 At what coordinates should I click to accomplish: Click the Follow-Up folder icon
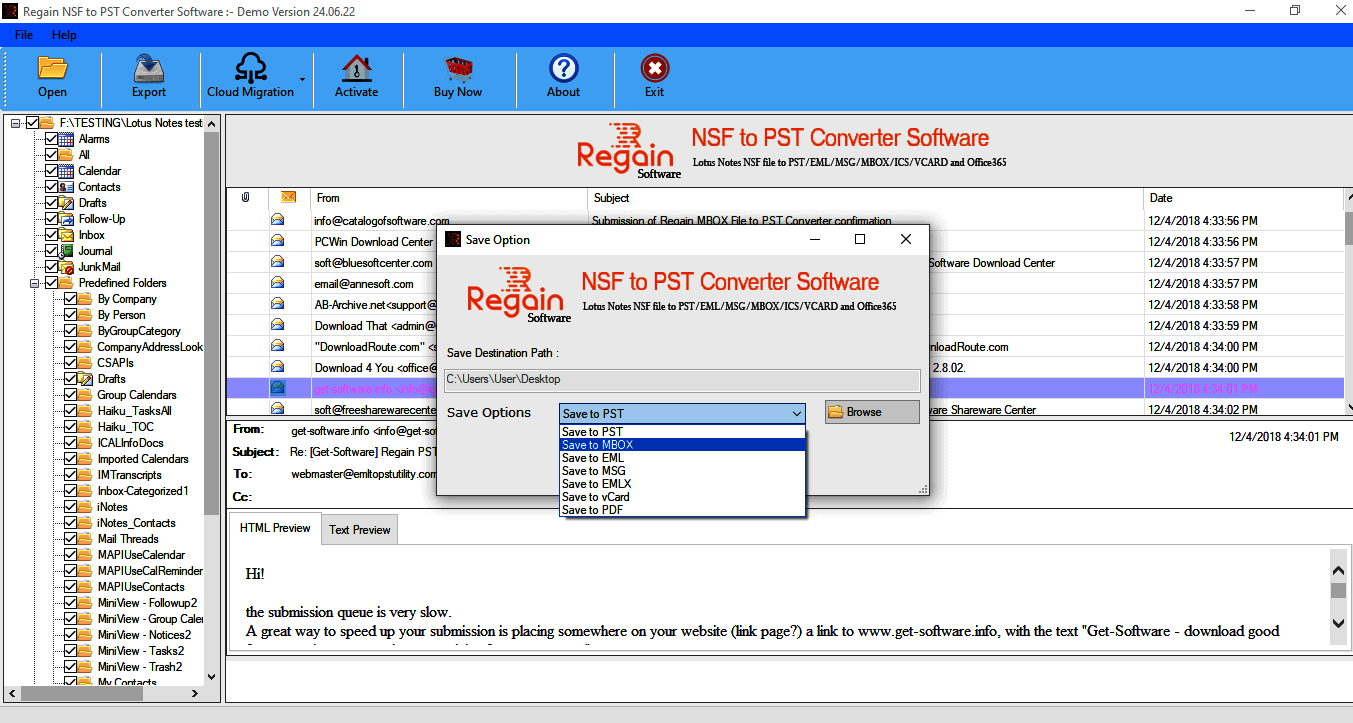tap(68, 219)
